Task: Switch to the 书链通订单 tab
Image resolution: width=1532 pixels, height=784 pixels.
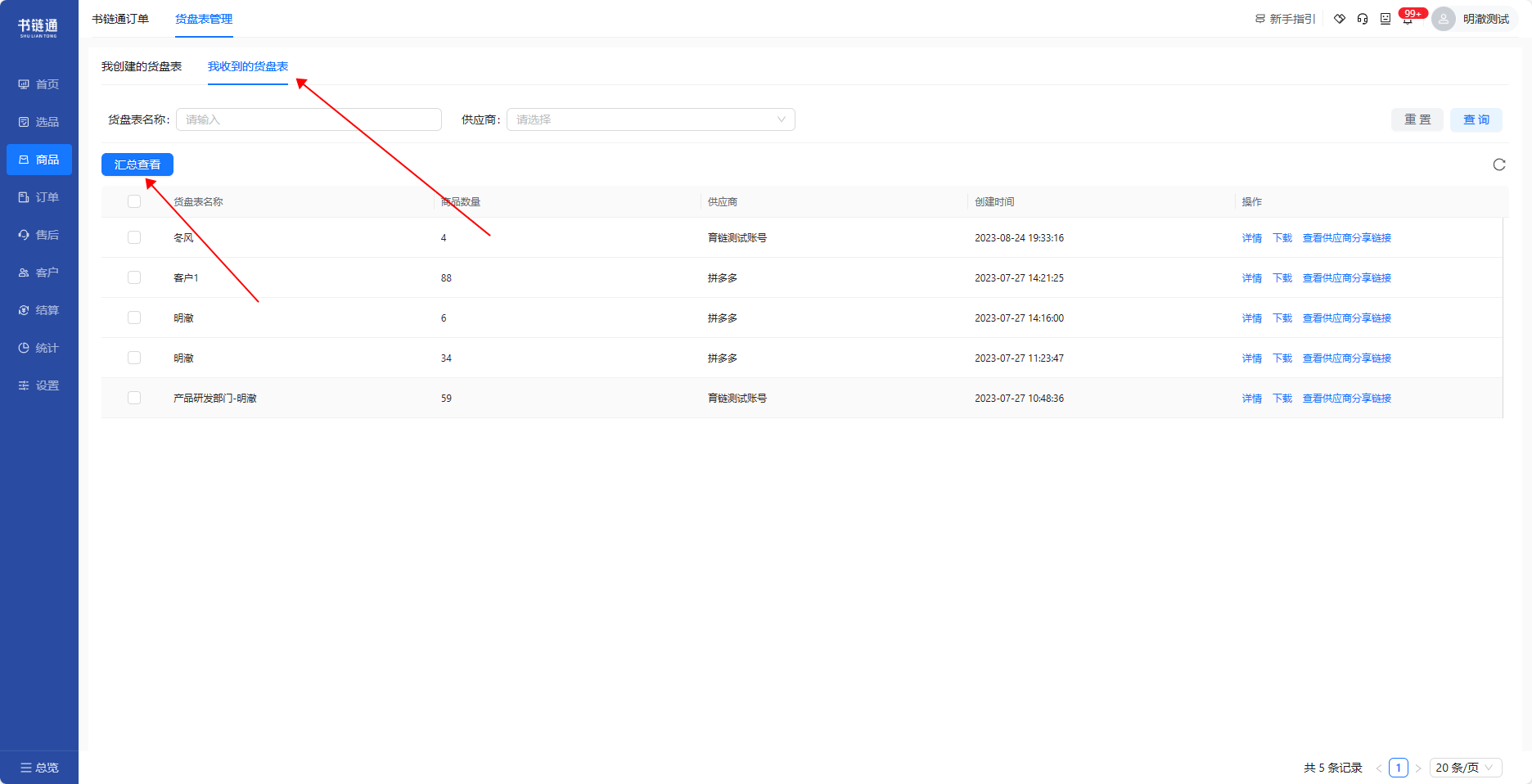Action: (x=120, y=19)
